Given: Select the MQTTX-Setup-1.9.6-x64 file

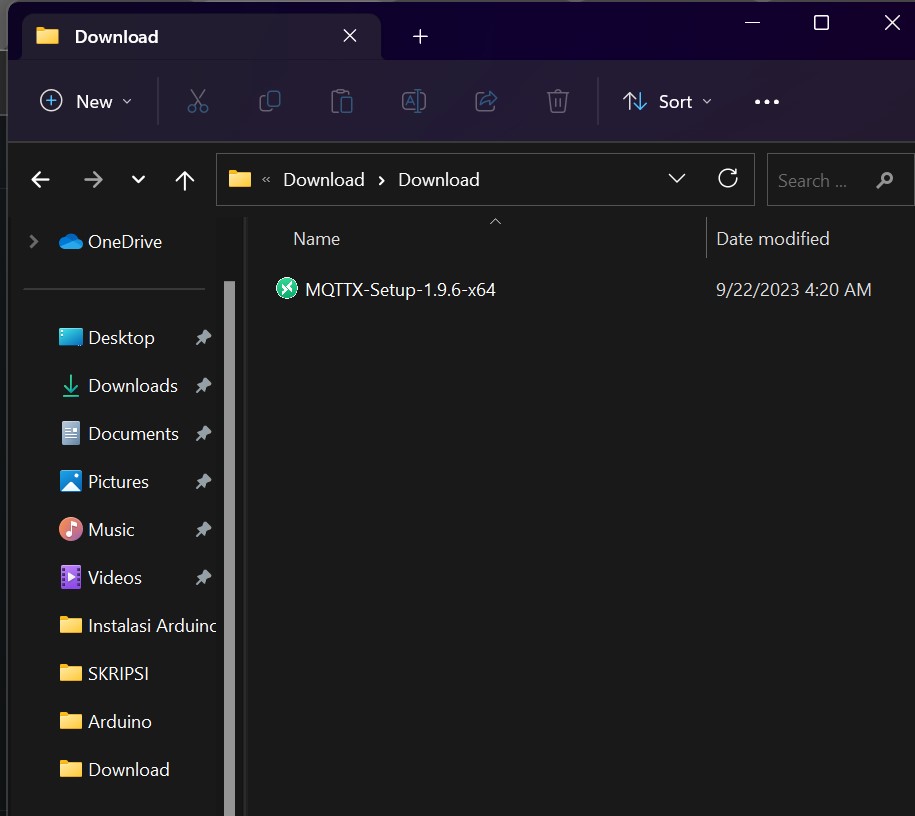Looking at the screenshot, I should (x=400, y=290).
